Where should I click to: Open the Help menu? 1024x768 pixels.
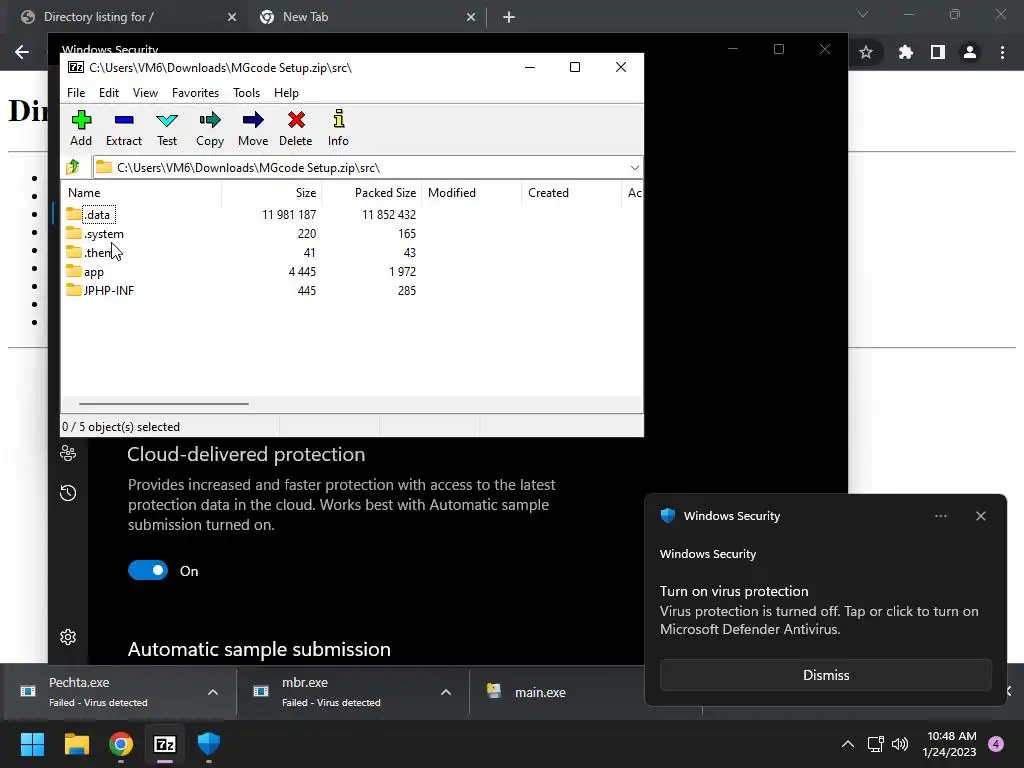(x=286, y=93)
